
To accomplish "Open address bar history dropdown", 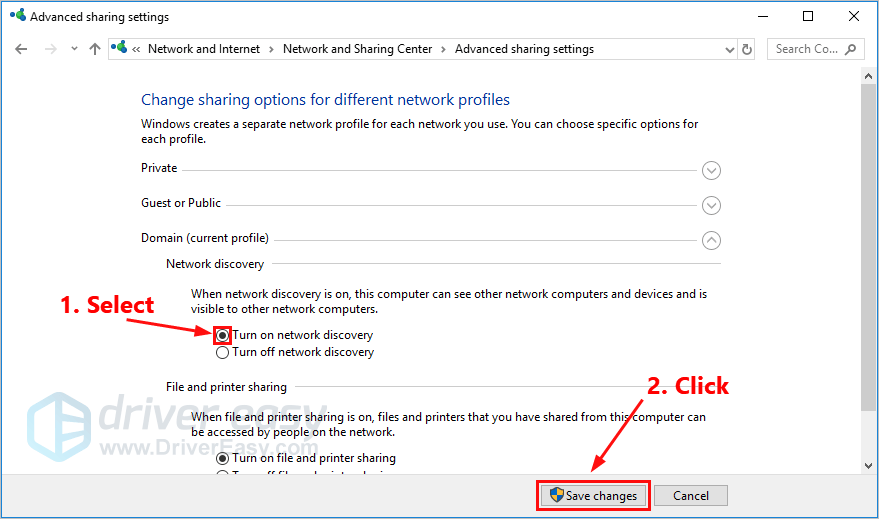I will (729, 50).
